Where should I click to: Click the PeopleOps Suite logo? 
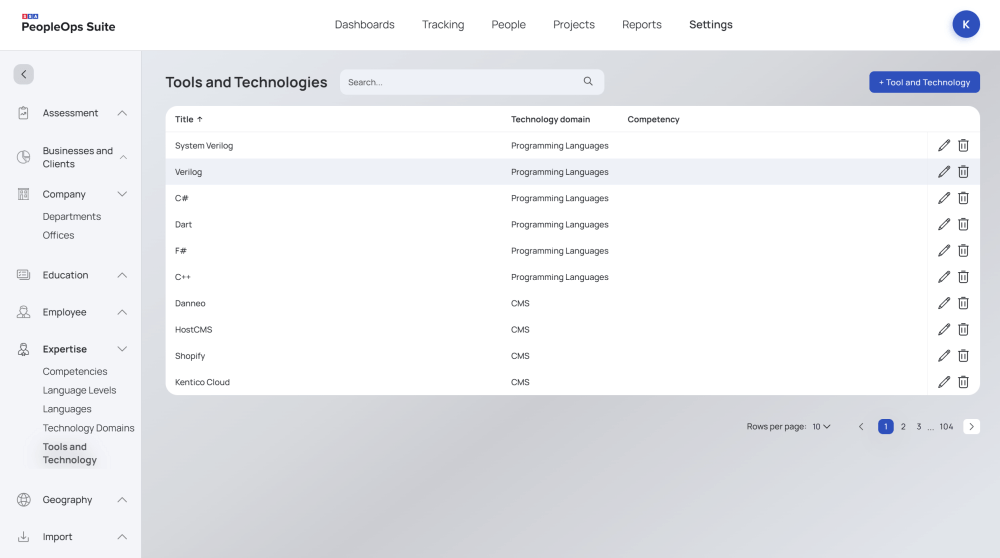coord(68,24)
